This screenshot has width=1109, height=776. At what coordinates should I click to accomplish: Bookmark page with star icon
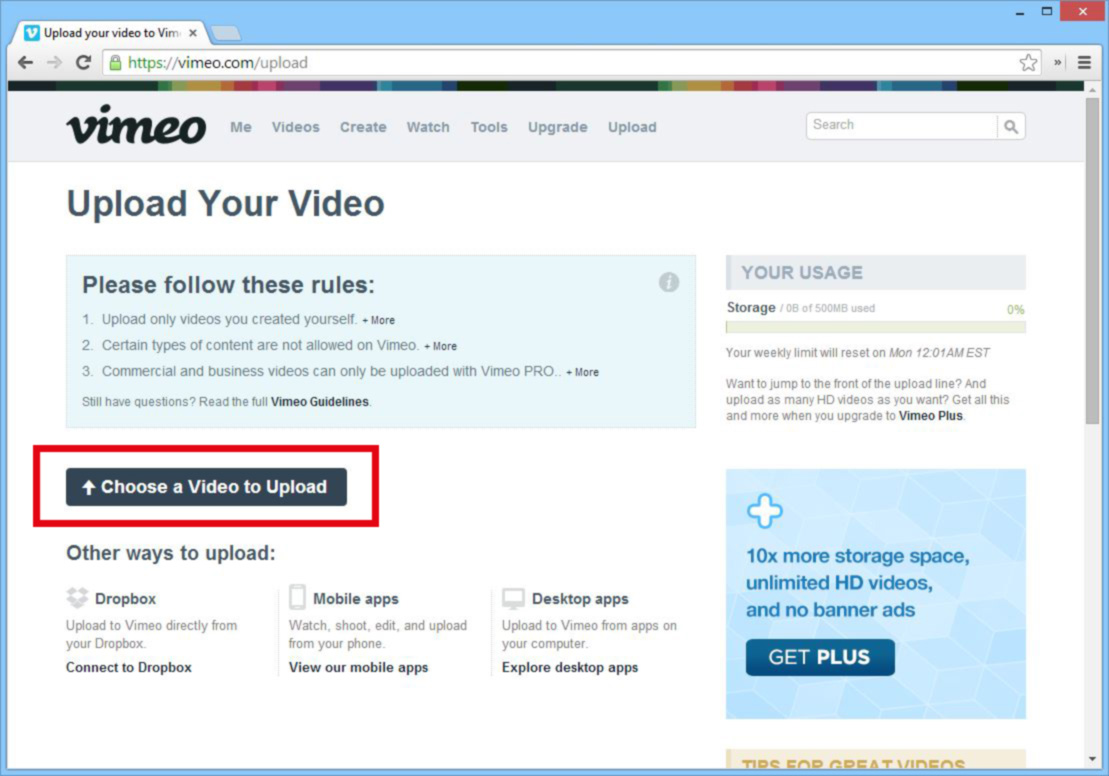point(1028,62)
